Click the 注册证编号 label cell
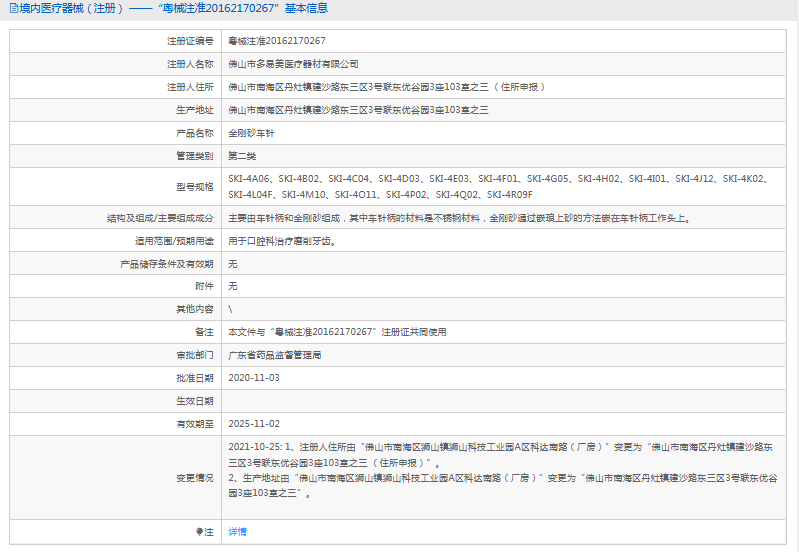The height and width of the screenshot is (552, 799). [x=116, y=41]
